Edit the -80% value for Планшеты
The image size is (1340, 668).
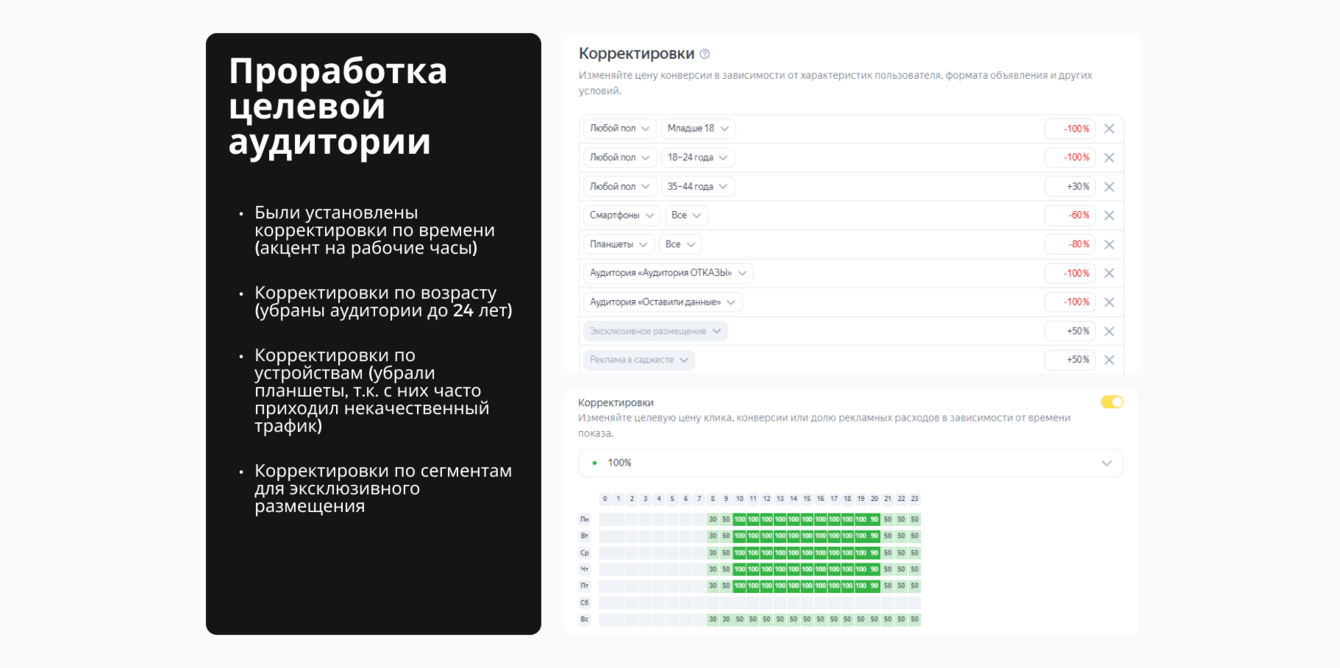point(1070,245)
